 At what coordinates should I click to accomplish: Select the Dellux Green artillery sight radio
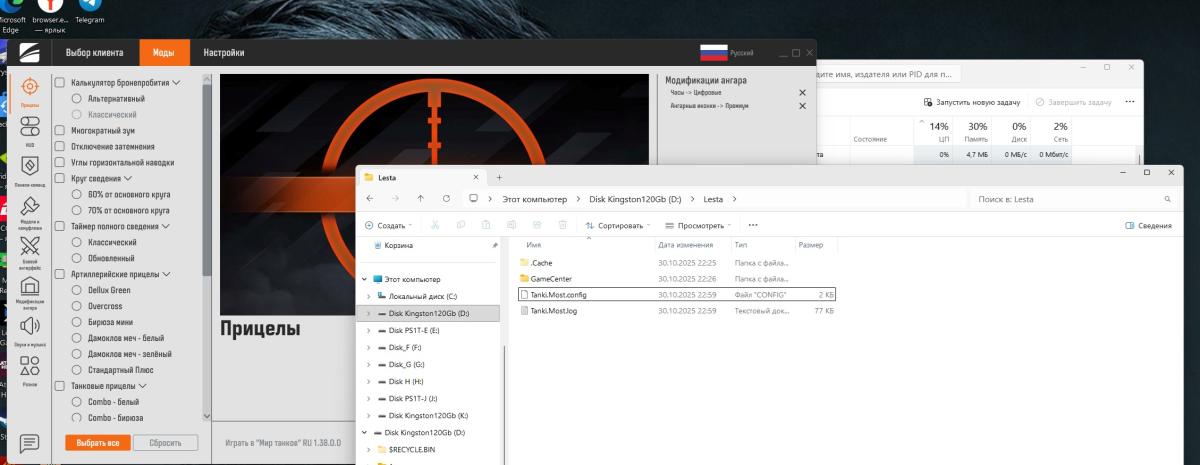coord(77,290)
